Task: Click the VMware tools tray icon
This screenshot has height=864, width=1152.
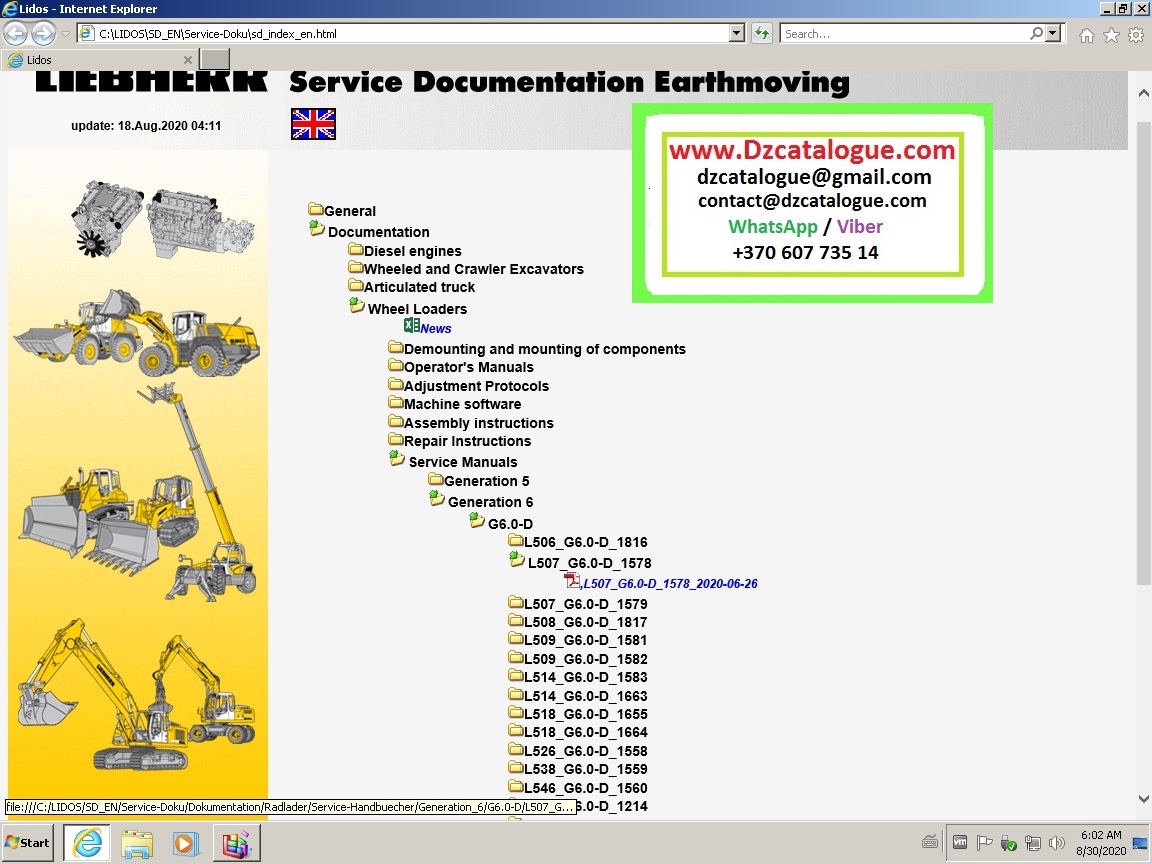Action: coord(960,843)
